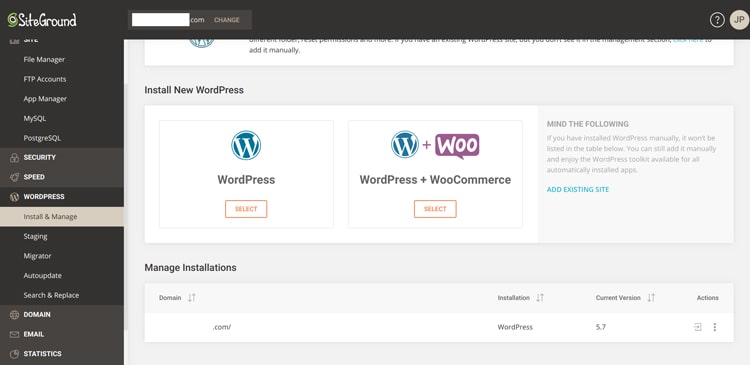The width and height of the screenshot is (750, 365).
Task: Click the MIND THE FOLLOWING heading
Action: (x=587, y=124)
